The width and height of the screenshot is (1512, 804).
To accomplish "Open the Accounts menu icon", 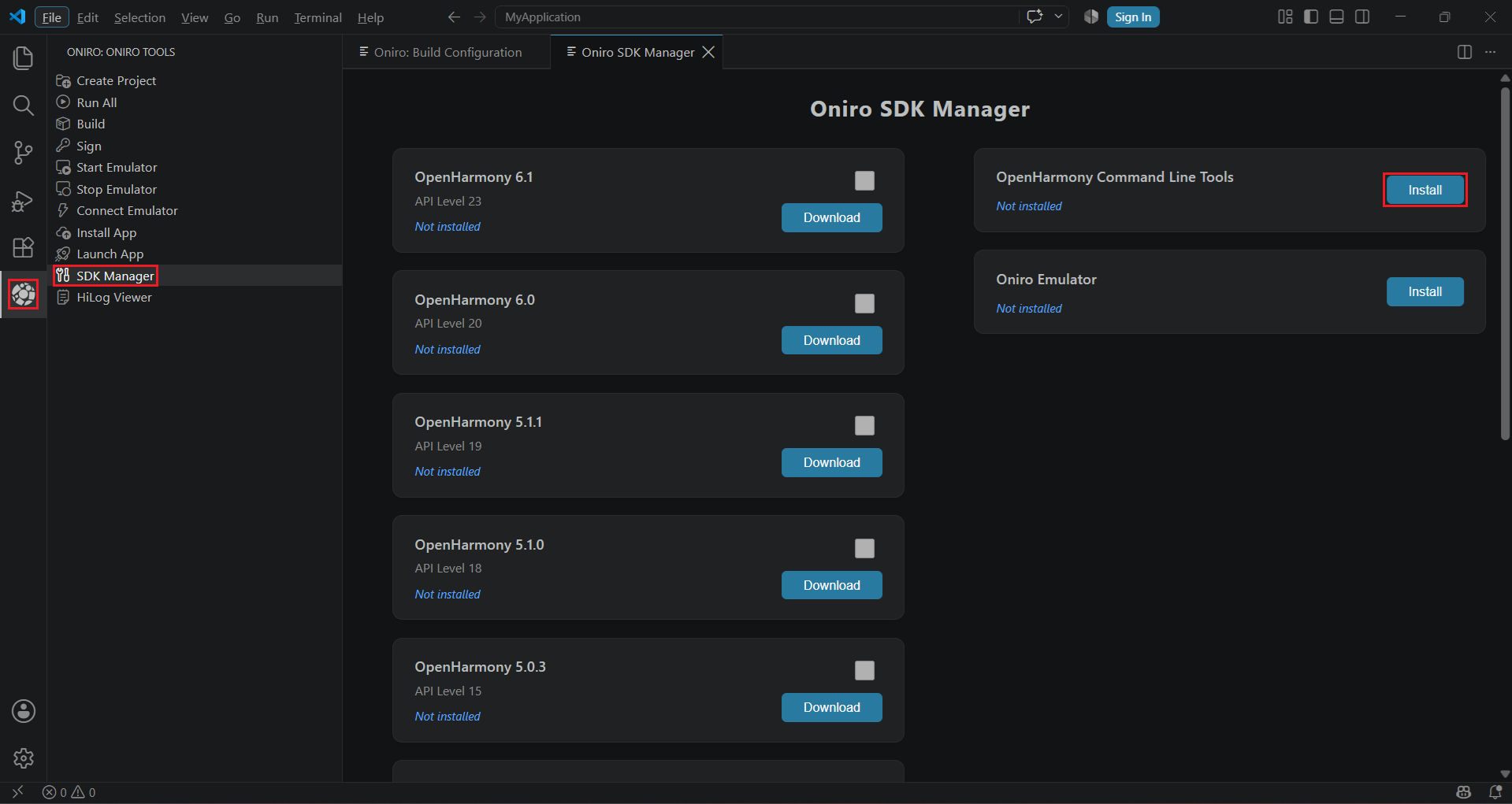I will pyautogui.click(x=24, y=711).
